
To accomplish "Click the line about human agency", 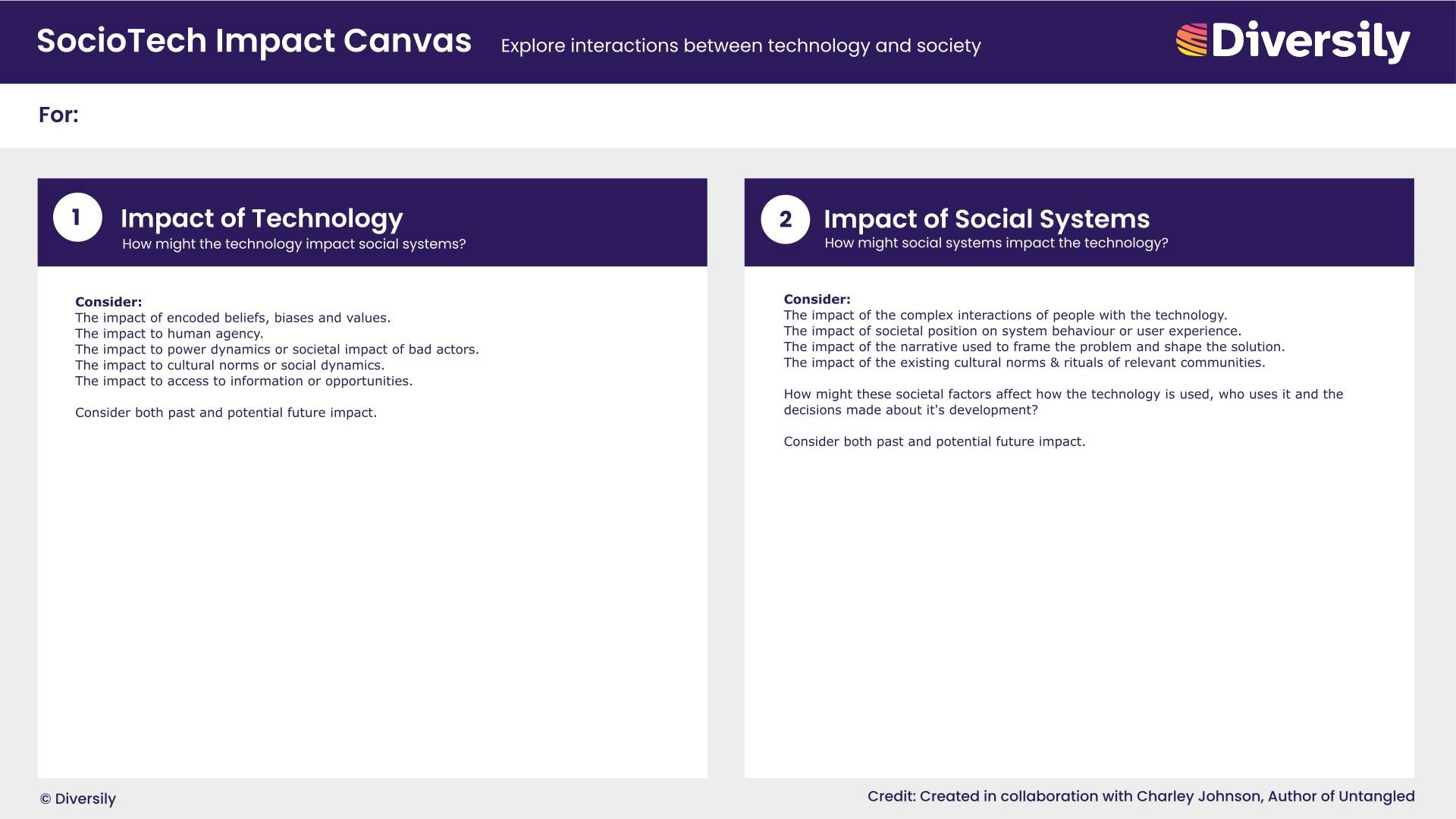I will point(169,334).
